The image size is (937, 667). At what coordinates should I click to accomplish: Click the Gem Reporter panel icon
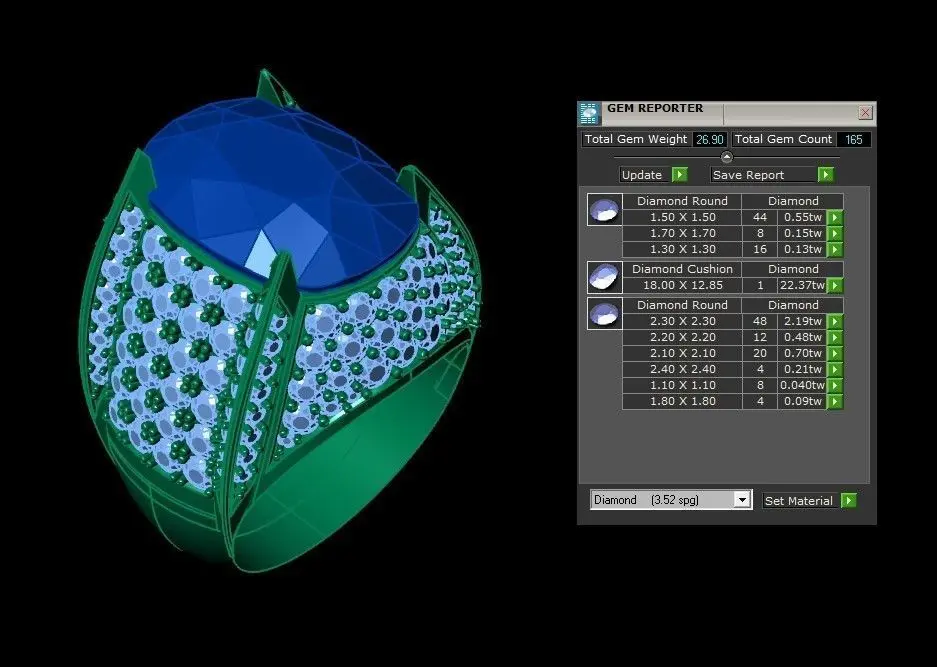pyautogui.click(x=589, y=114)
